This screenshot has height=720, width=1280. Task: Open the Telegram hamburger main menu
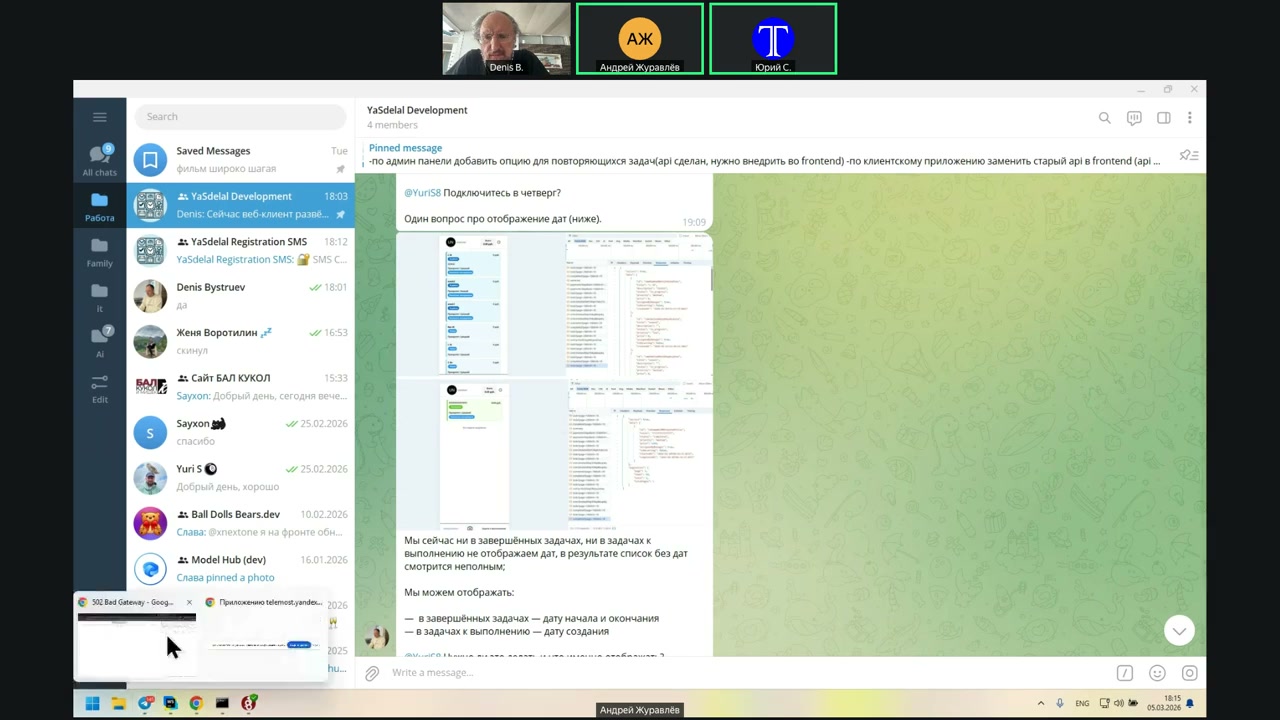point(99,117)
